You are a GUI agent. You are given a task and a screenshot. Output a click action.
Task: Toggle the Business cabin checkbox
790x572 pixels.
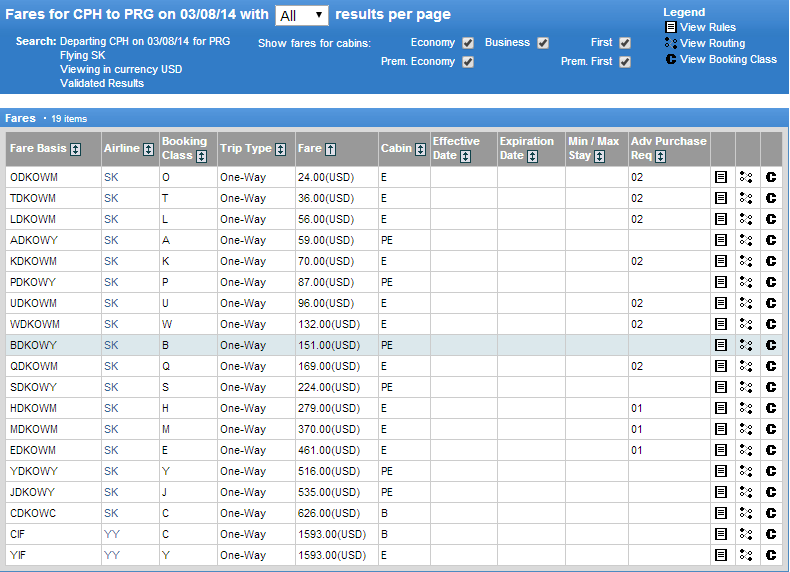pyautogui.click(x=543, y=43)
